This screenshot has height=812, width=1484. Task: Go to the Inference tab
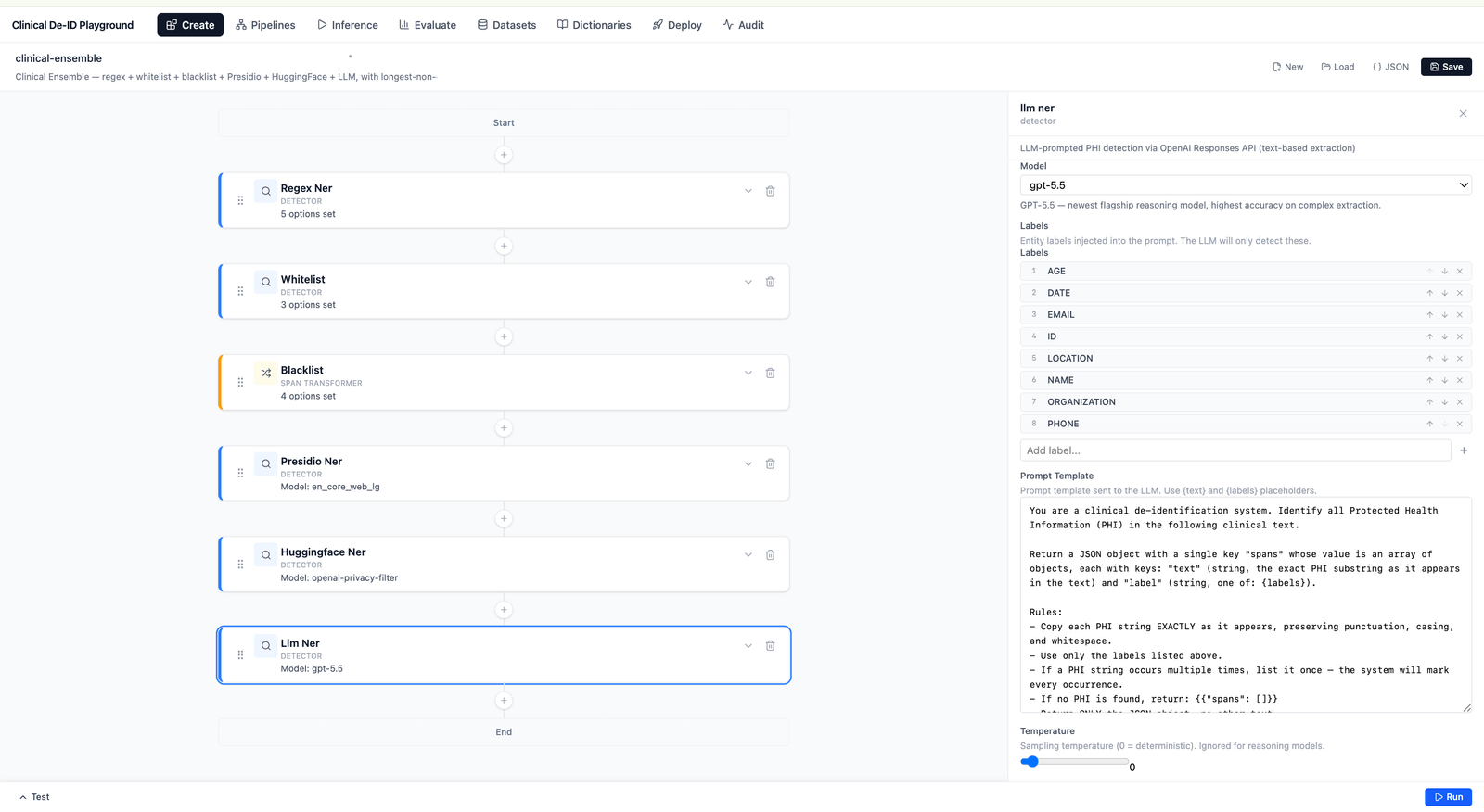348,25
